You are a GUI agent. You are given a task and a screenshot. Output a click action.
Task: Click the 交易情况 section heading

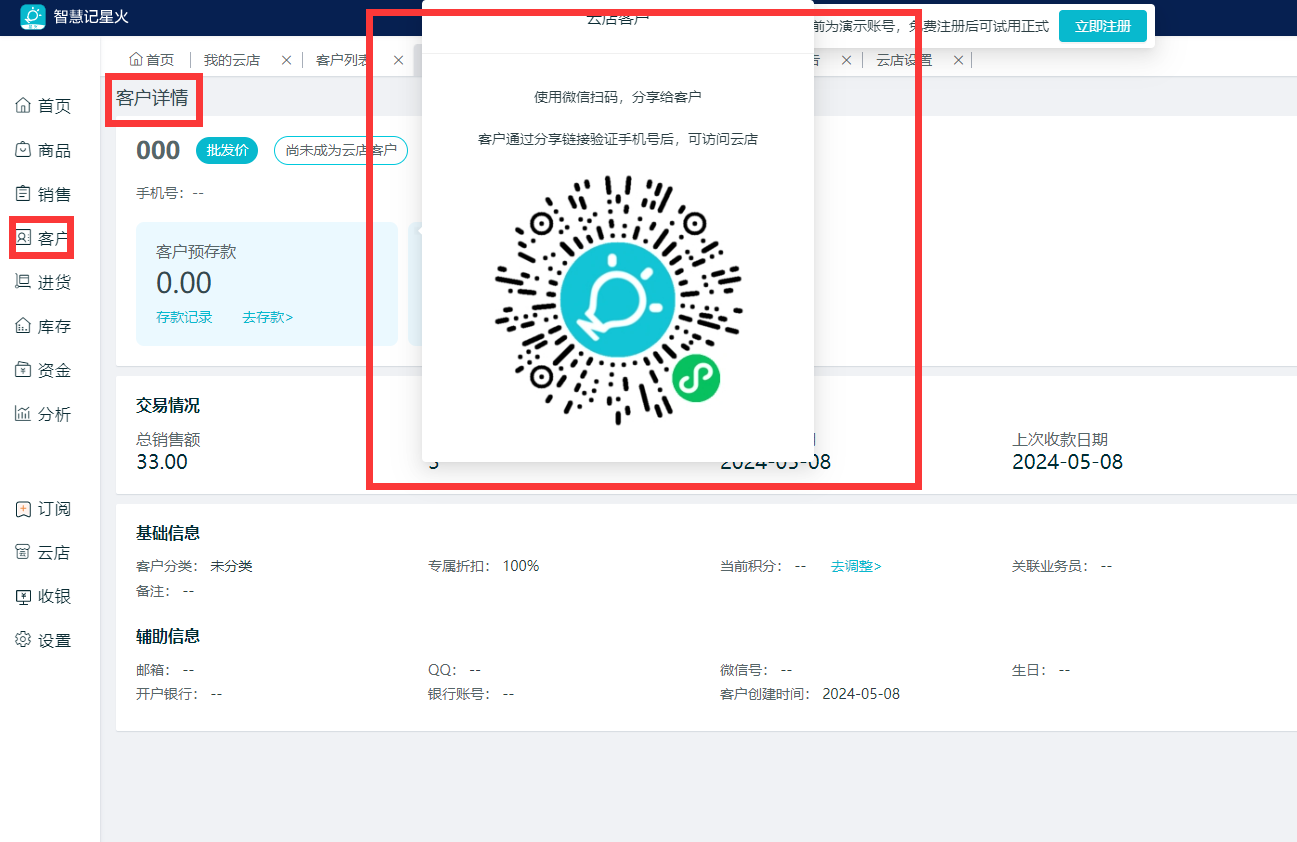[168, 405]
